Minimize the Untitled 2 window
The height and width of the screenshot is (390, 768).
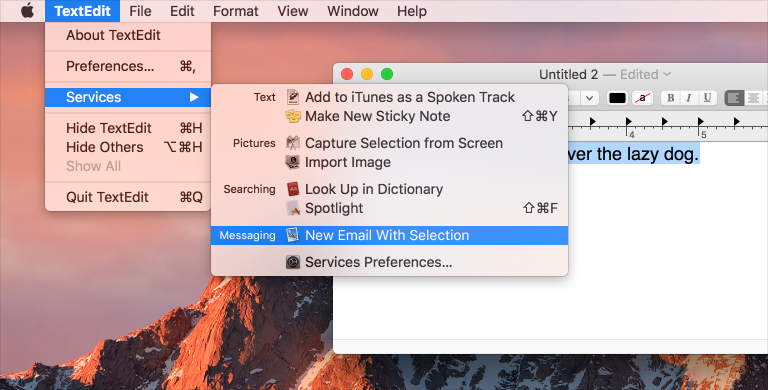pyautogui.click(x=367, y=74)
